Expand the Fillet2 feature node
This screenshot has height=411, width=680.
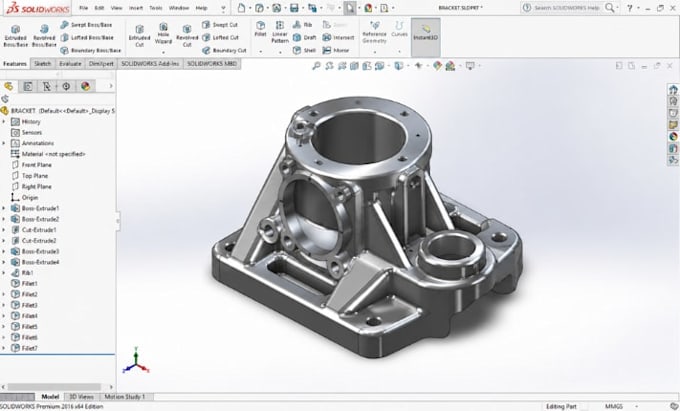point(4,294)
